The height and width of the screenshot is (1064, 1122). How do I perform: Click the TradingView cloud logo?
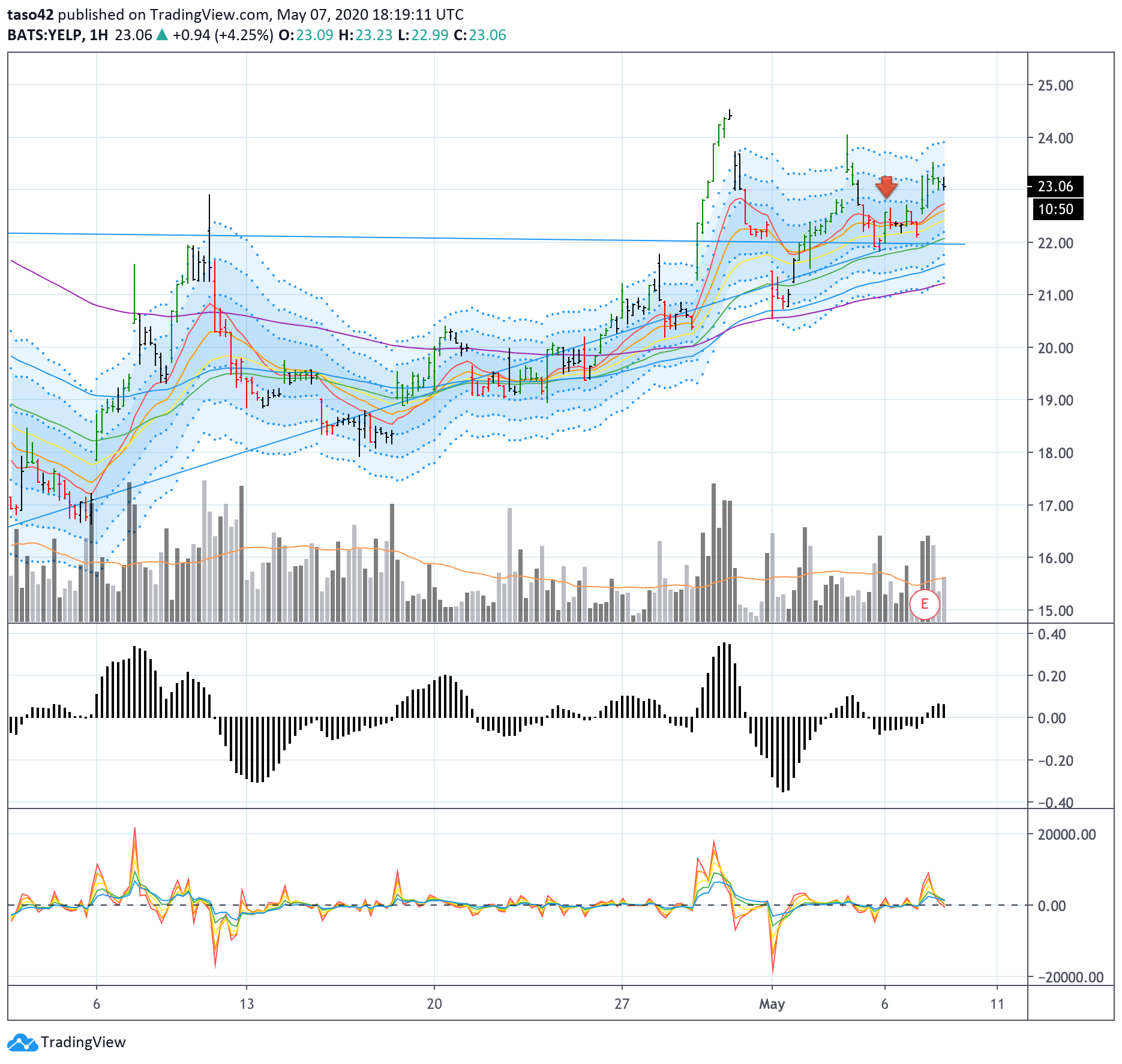[x=23, y=1042]
